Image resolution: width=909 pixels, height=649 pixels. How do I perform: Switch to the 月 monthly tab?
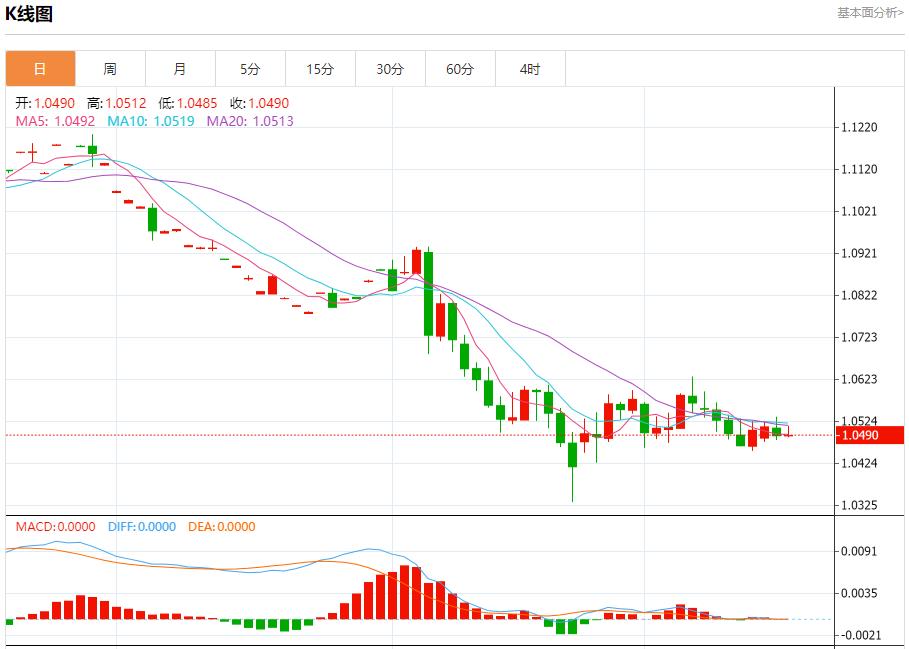pos(180,69)
